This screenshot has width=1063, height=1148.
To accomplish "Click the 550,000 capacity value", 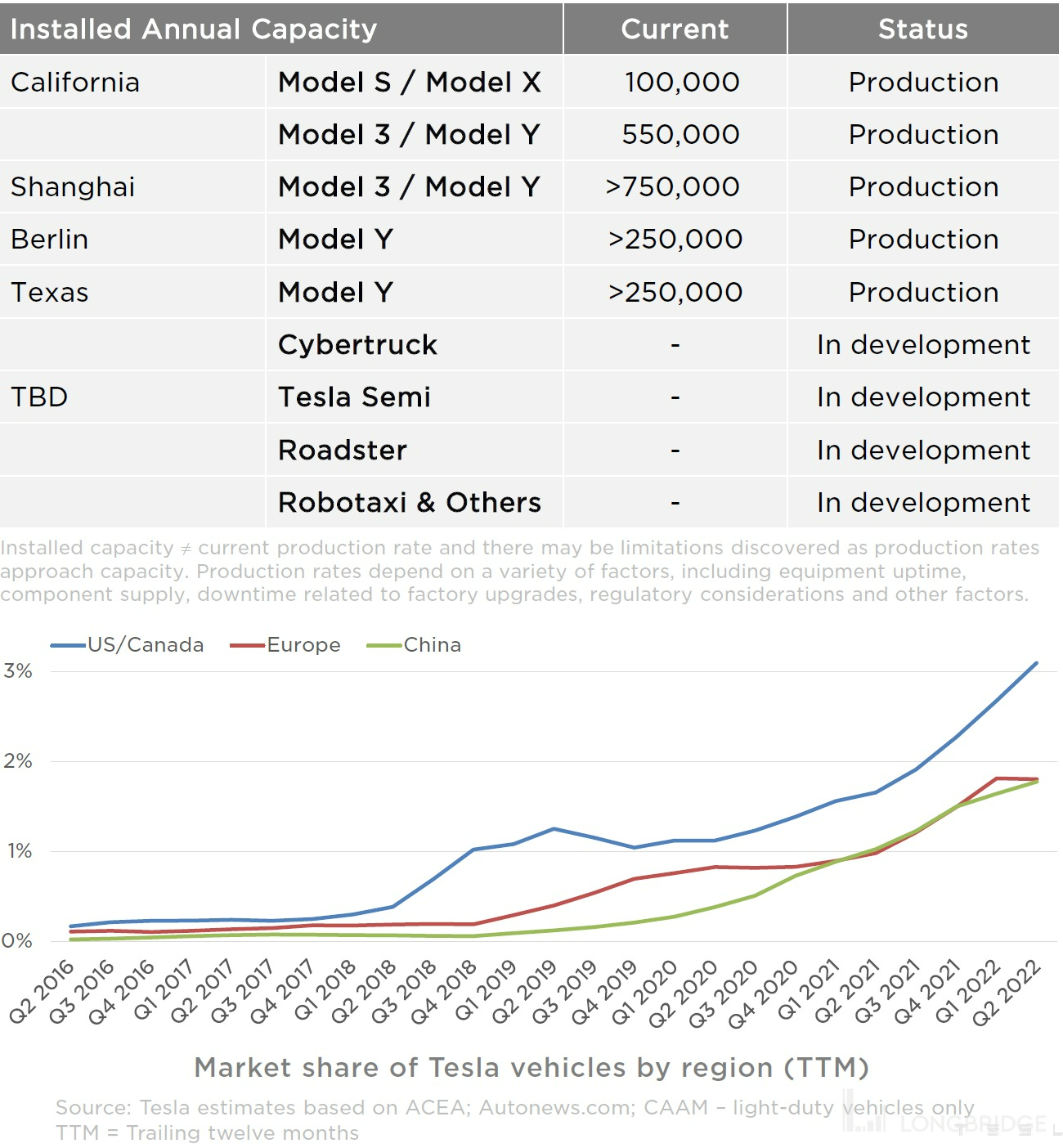I will [680, 134].
